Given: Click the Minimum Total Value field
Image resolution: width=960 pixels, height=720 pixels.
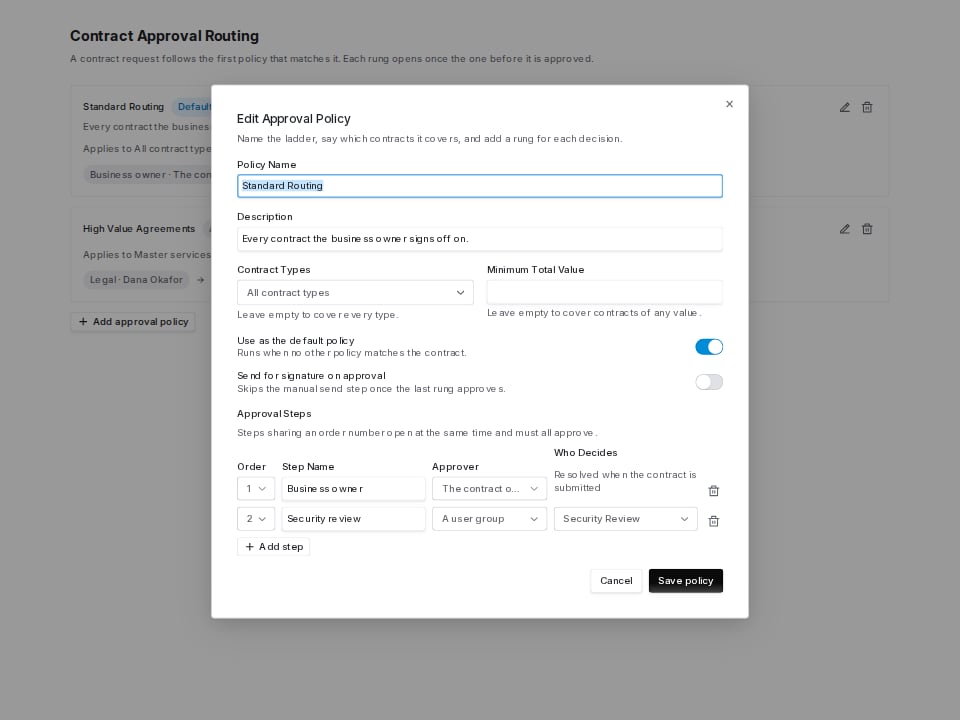Looking at the screenshot, I should pyautogui.click(x=605, y=292).
